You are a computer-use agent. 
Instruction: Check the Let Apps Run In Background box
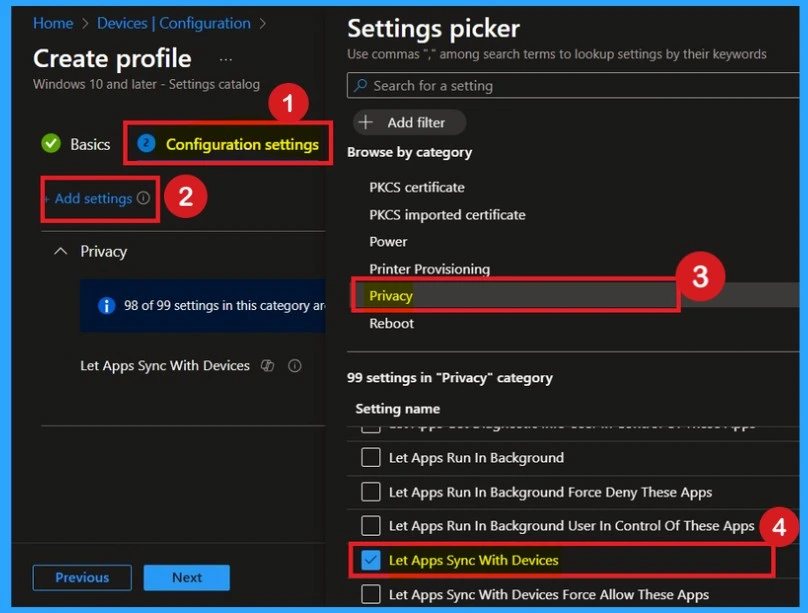coord(371,458)
